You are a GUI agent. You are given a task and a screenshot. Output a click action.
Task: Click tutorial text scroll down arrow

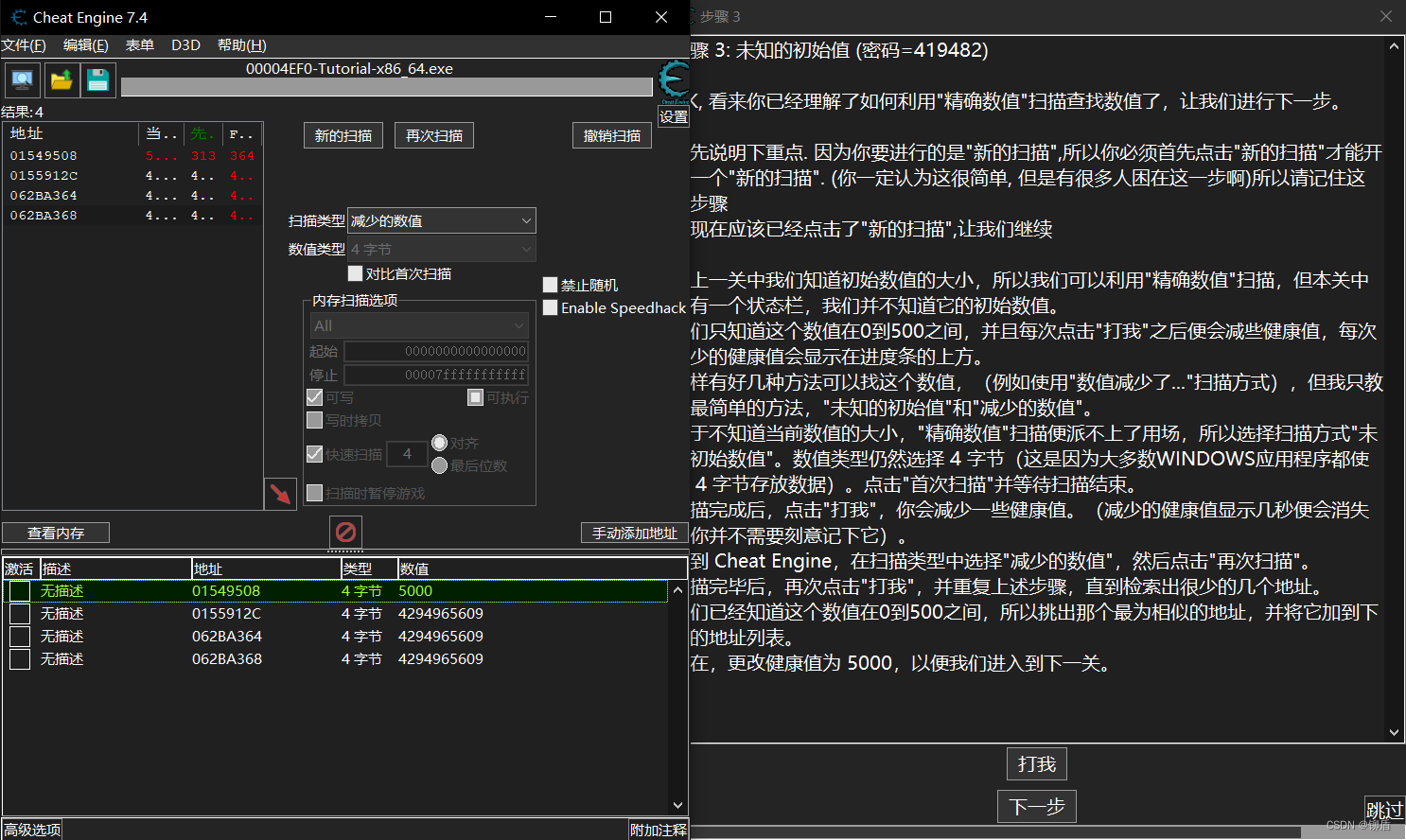[x=1394, y=732]
